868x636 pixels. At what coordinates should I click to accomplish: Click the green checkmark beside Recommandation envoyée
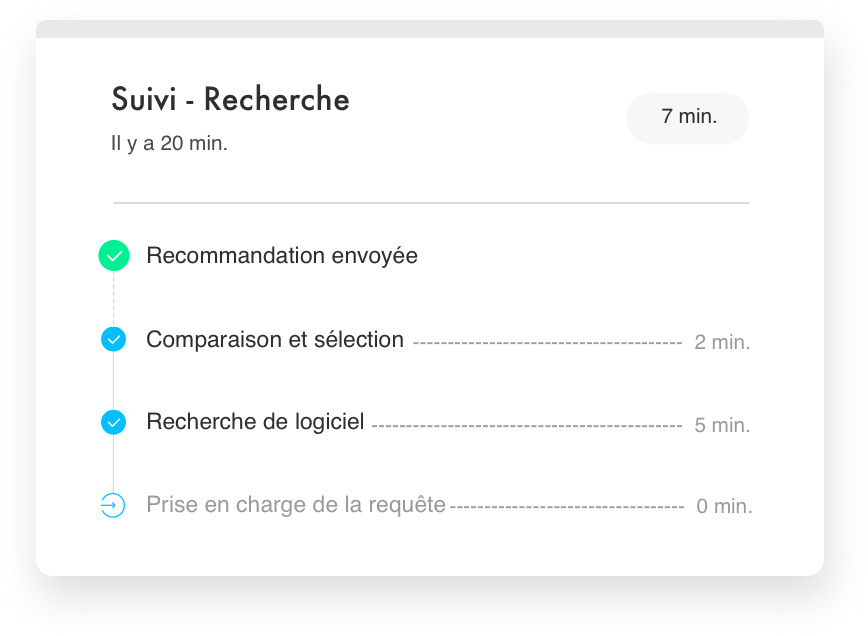[114, 256]
